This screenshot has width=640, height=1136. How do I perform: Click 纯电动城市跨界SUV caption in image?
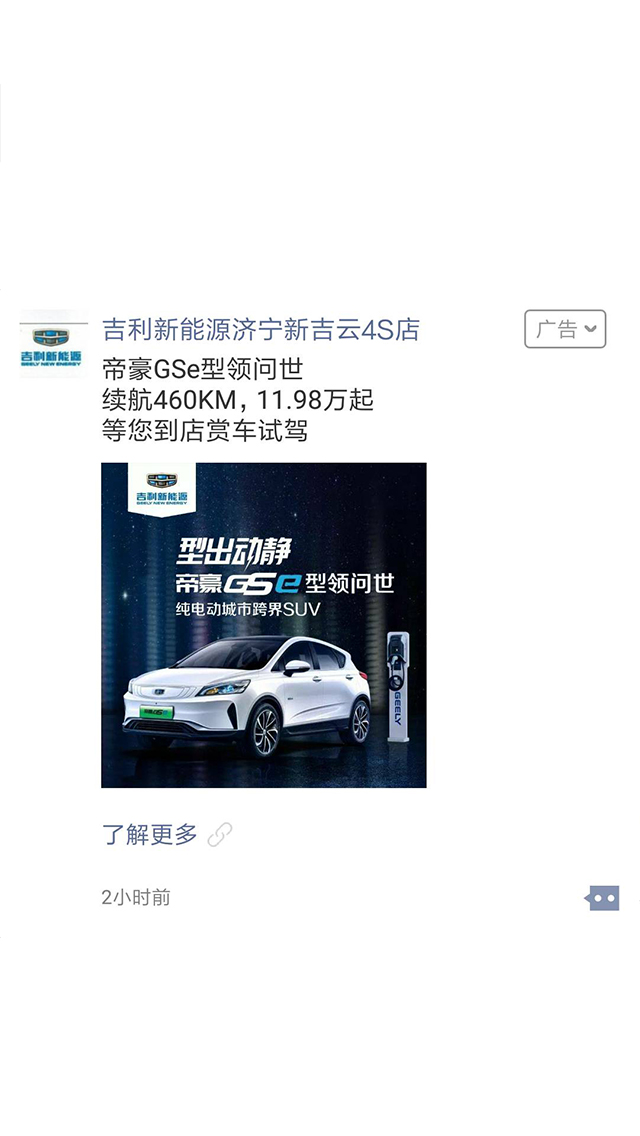(247, 609)
